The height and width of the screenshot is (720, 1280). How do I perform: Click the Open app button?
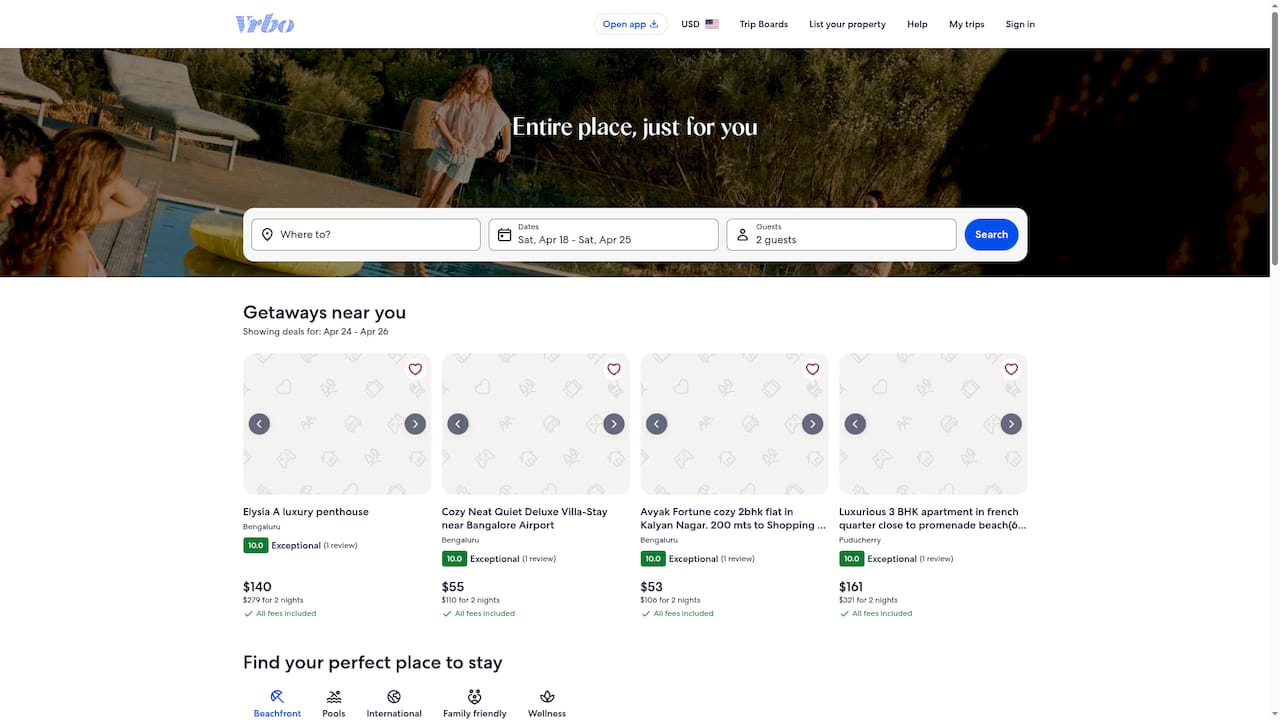pyautogui.click(x=630, y=23)
